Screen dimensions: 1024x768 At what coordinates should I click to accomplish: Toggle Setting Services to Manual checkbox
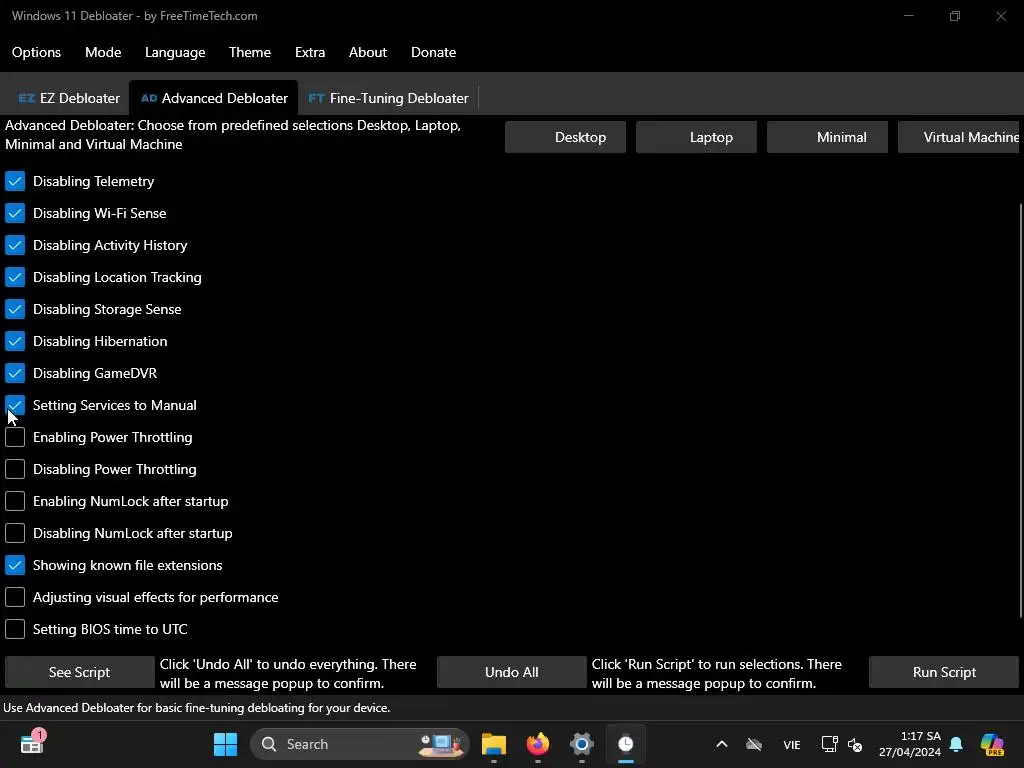pyautogui.click(x=15, y=405)
